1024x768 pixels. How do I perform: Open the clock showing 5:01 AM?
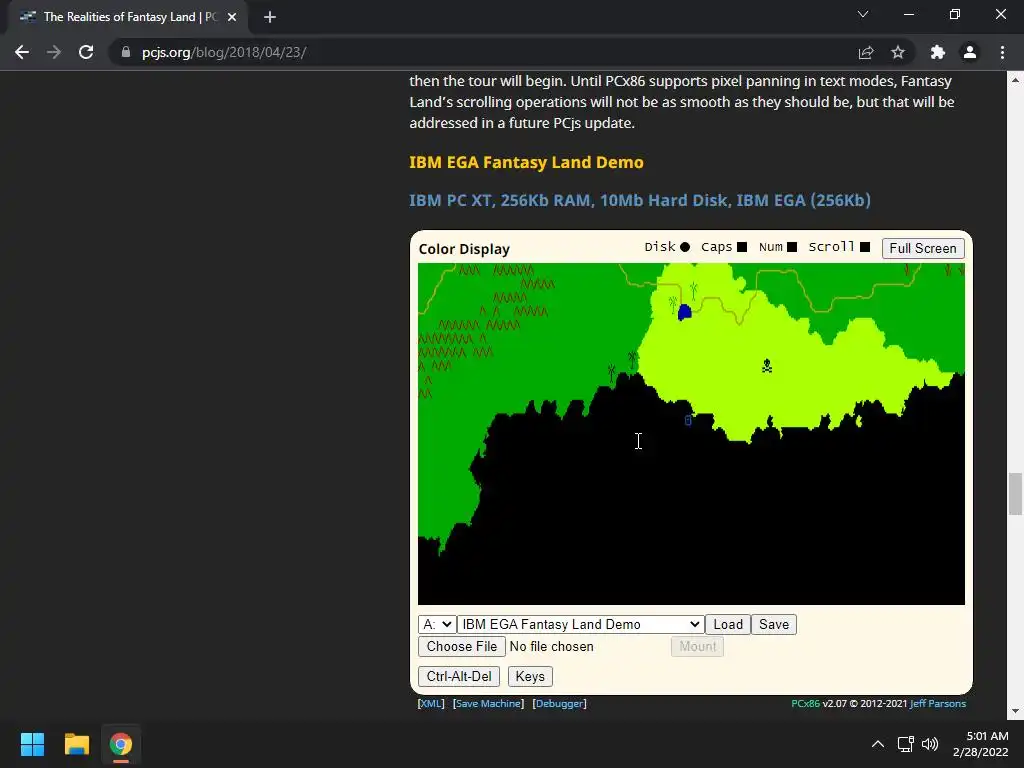[x=981, y=744]
